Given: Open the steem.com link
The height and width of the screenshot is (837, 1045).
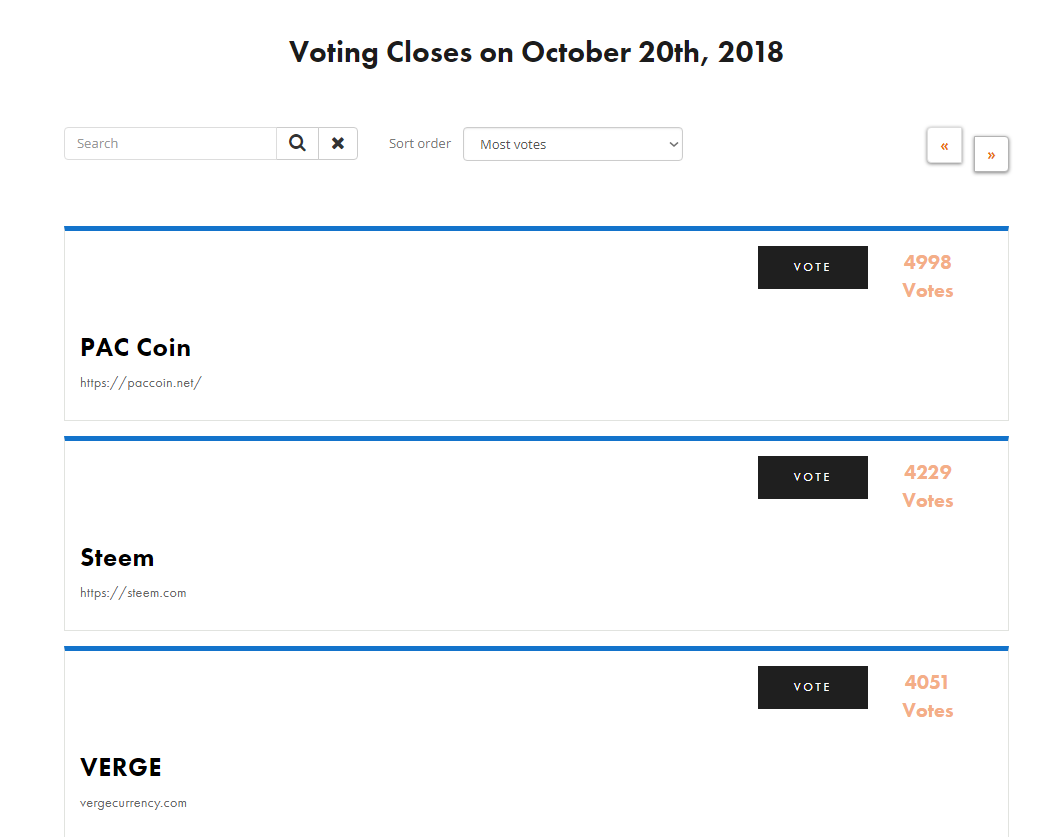Looking at the screenshot, I should click(x=133, y=592).
